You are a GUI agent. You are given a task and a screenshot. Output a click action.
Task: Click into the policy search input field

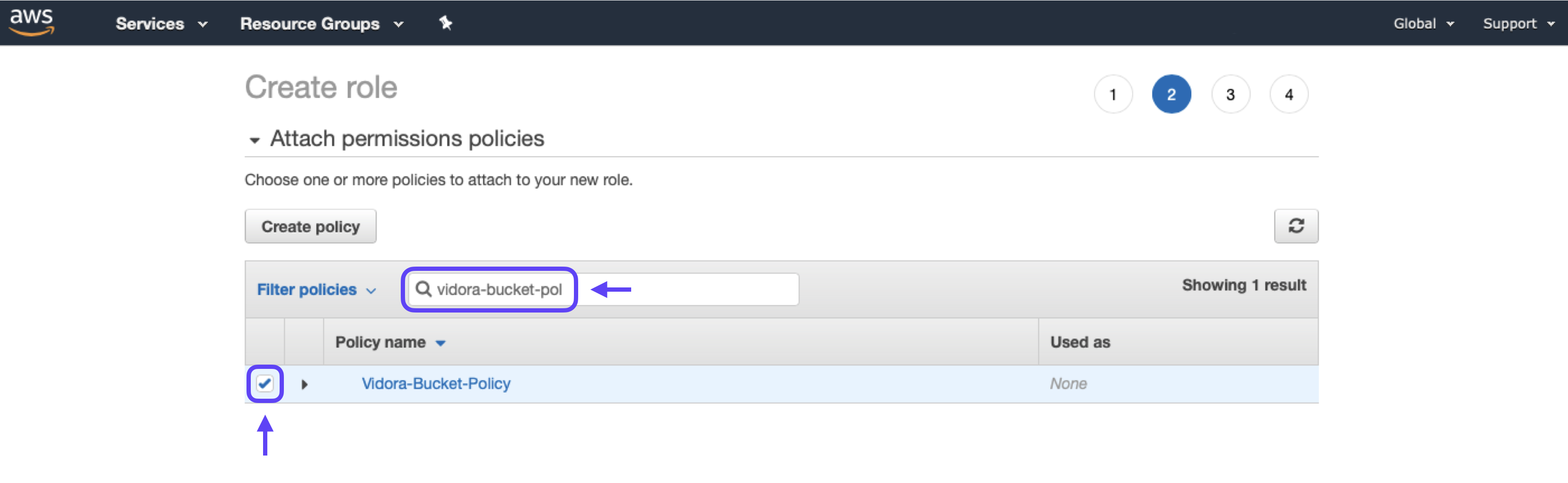pos(603,289)
